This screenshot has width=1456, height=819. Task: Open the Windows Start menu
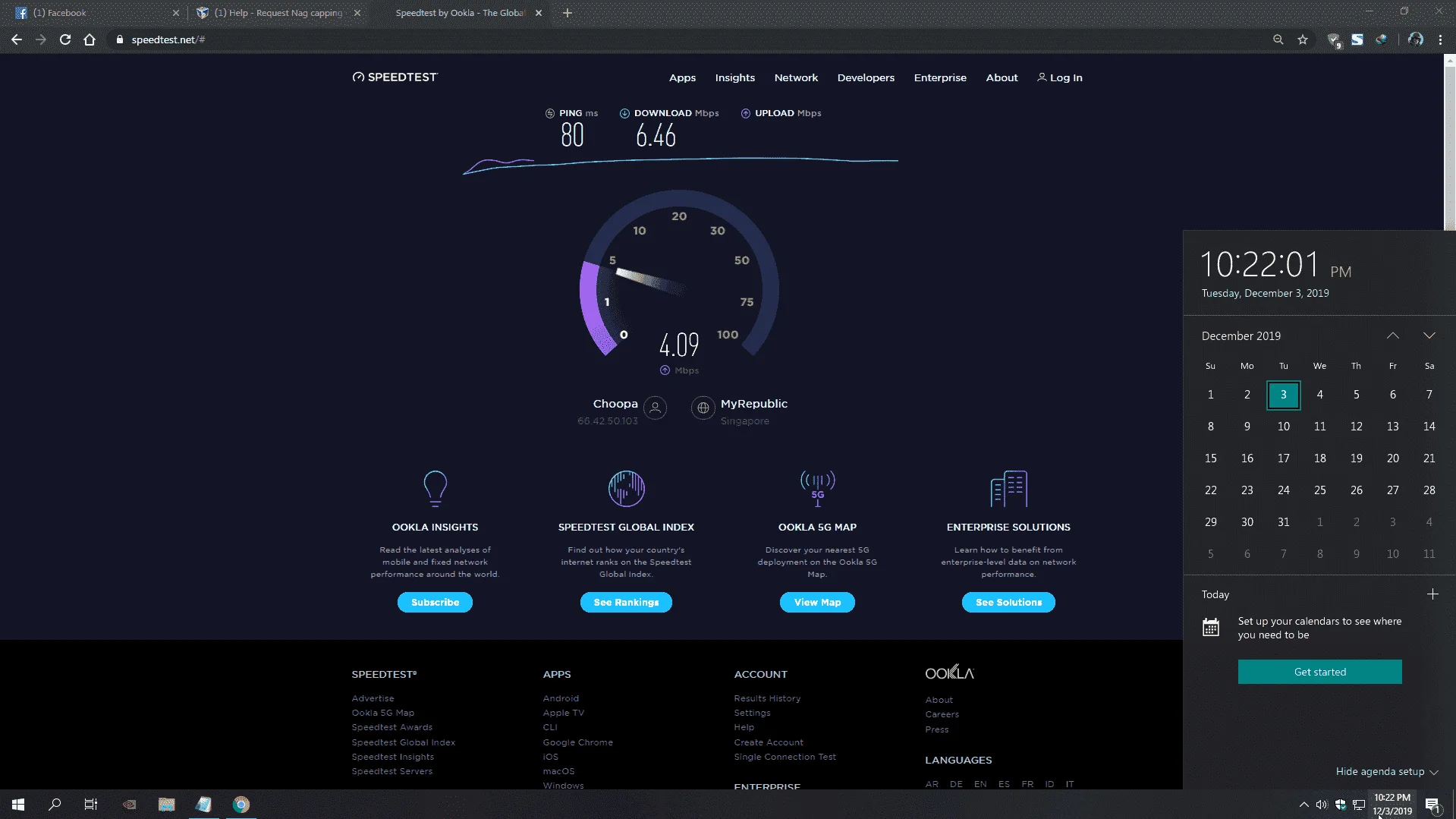(18, 805)
